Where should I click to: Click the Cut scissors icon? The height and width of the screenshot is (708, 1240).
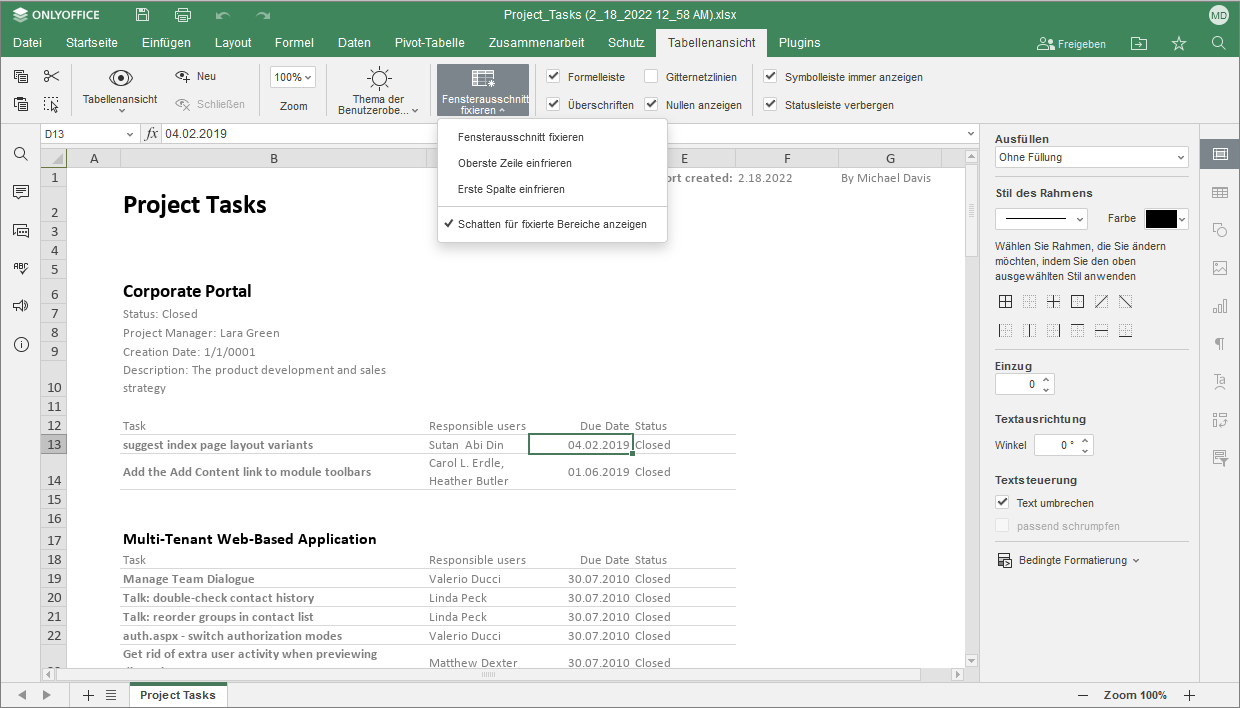pos(52,76)
